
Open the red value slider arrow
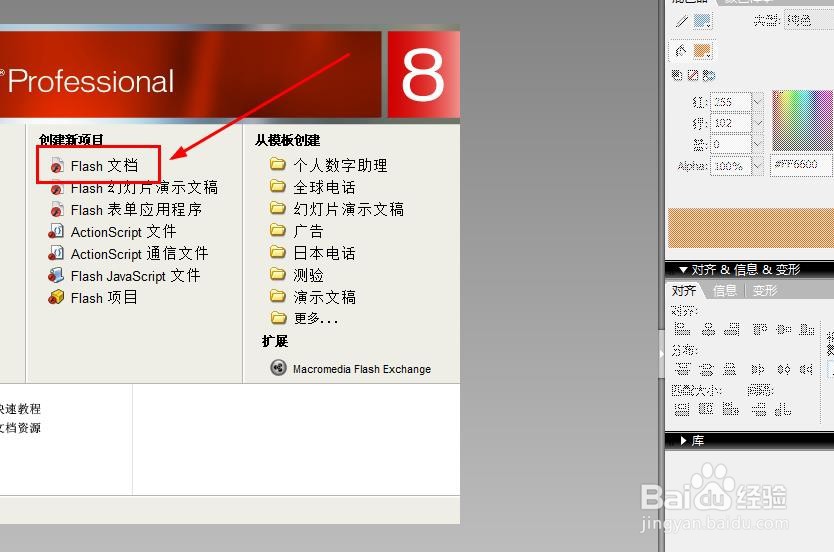[758, 102]
